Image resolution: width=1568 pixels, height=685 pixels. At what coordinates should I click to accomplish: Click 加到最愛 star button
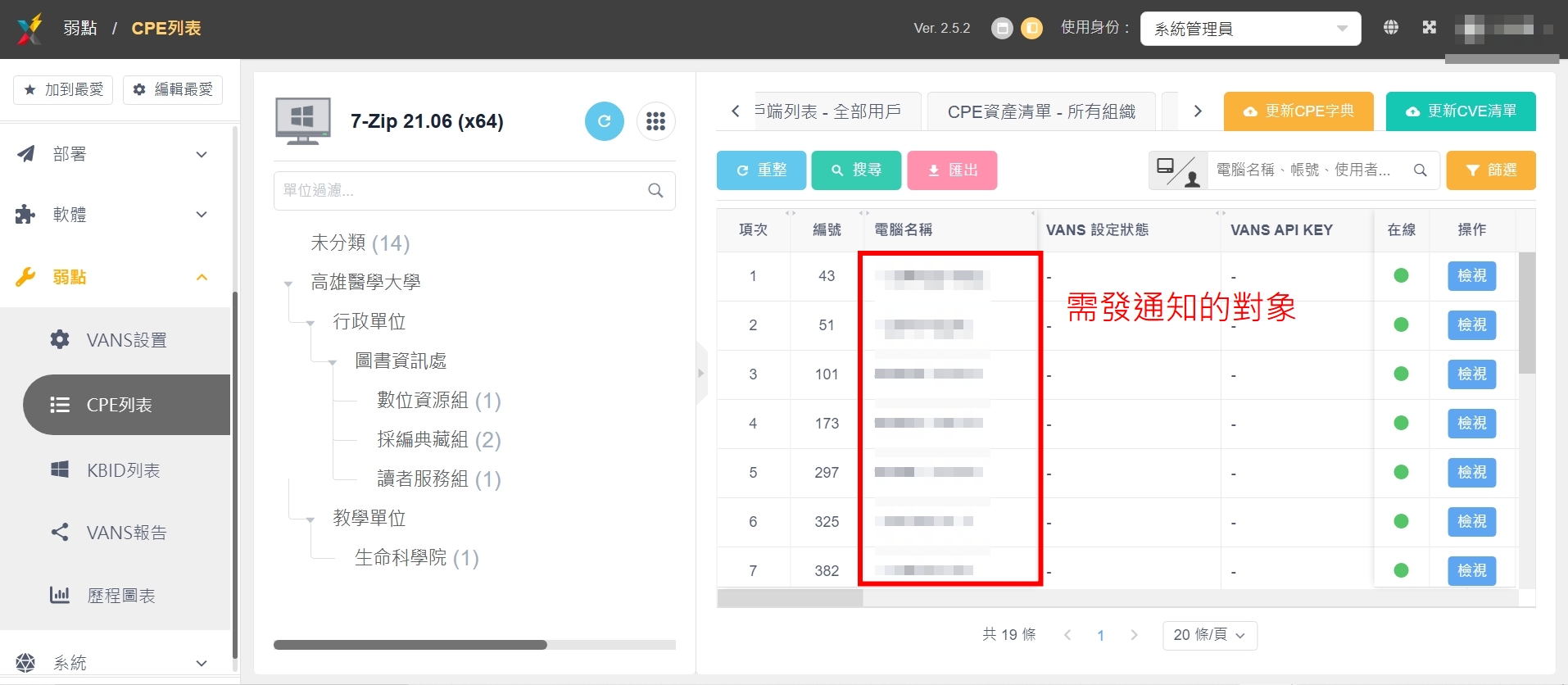[x=63, y=89]
